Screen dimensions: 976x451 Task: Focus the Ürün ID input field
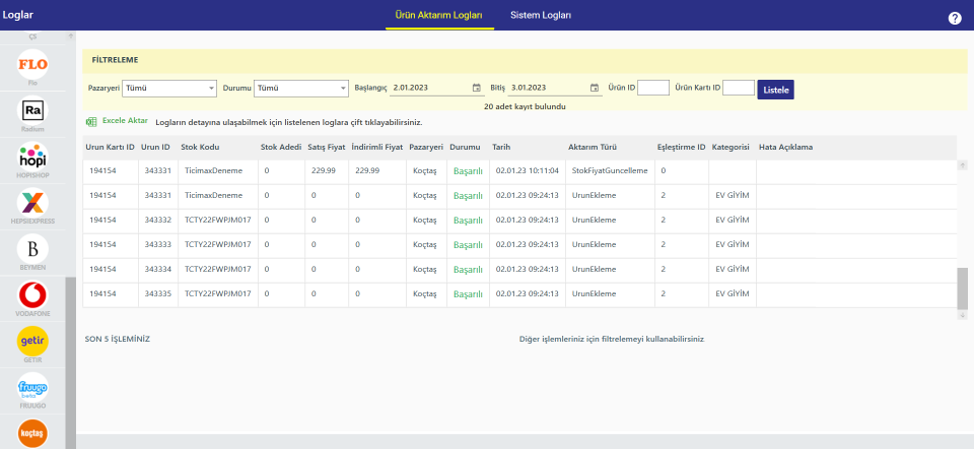point(654,88)
